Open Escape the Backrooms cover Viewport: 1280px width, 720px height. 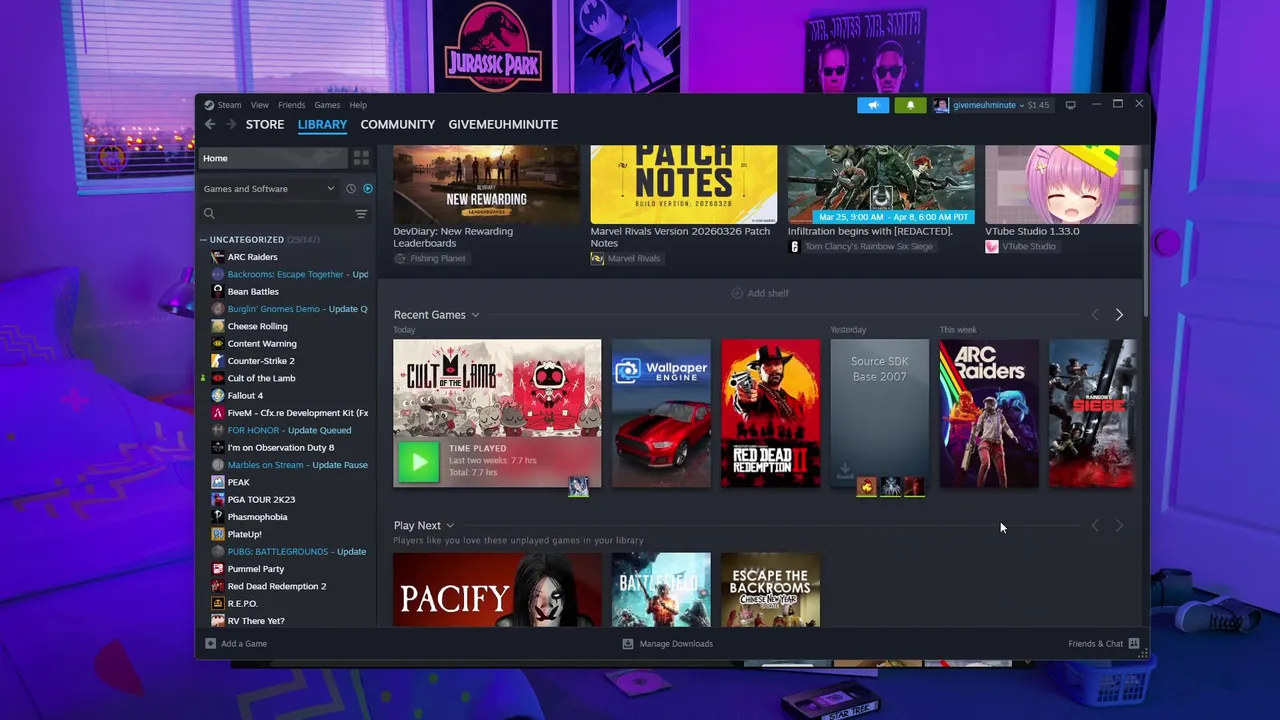770,590
